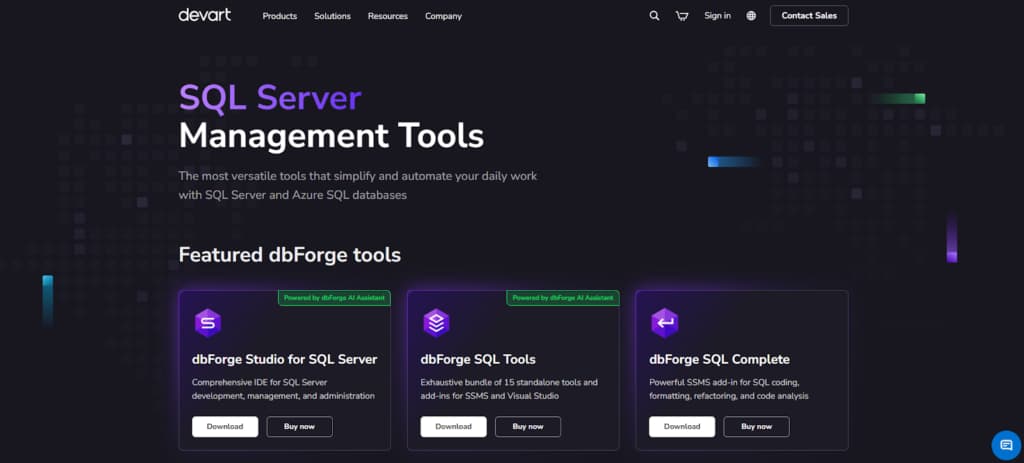The image size is (1024, 463).
Task: Click the dbForge SQL Tools stacked-layers icon
Action: click(x=436, y=323)
